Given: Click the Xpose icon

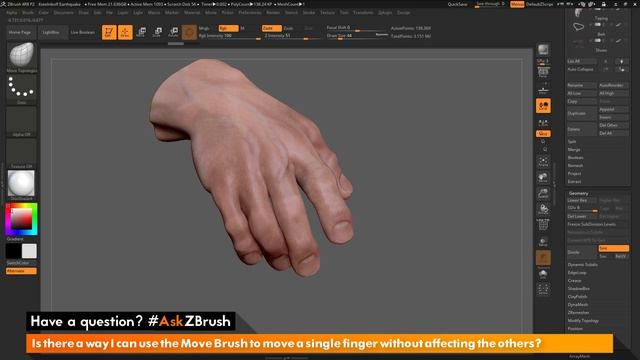Looking at the screenshot, I should (x=543, y=290).
